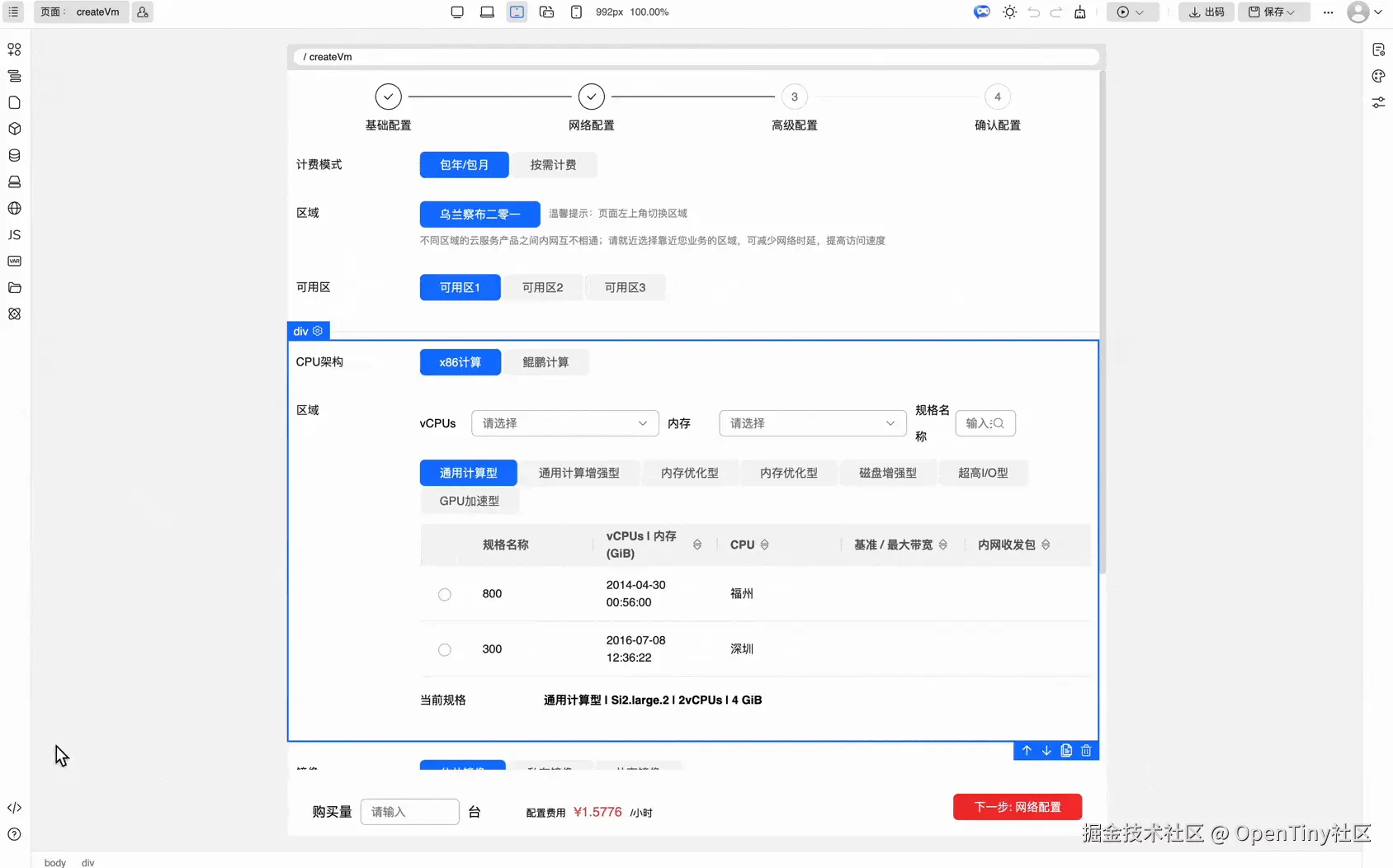Open the source code view icon
Screen dimensions: 1393x868
coord(14,808)
